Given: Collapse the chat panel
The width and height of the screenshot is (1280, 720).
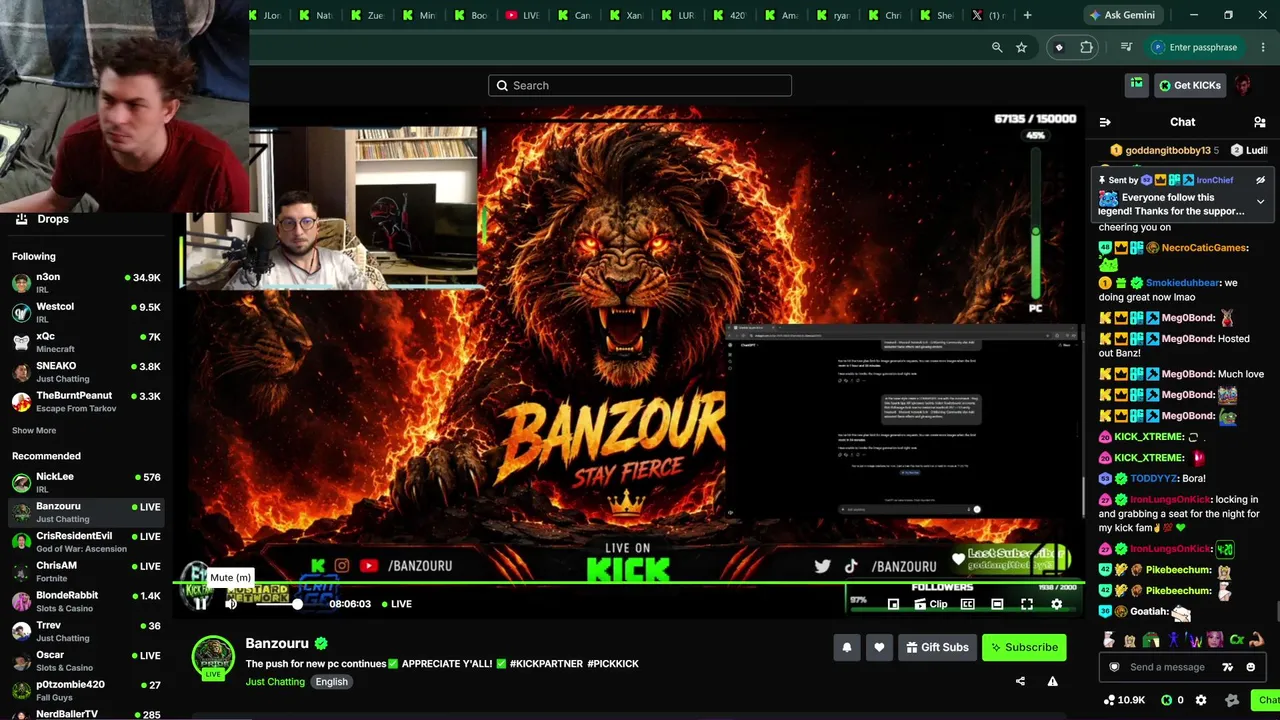Looking at the screenshot, I should tap(1105, 122).
